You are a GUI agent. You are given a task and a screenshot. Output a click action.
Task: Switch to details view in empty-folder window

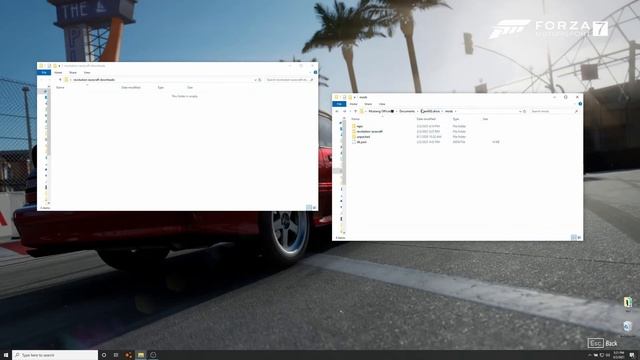(x=309, y=208)
